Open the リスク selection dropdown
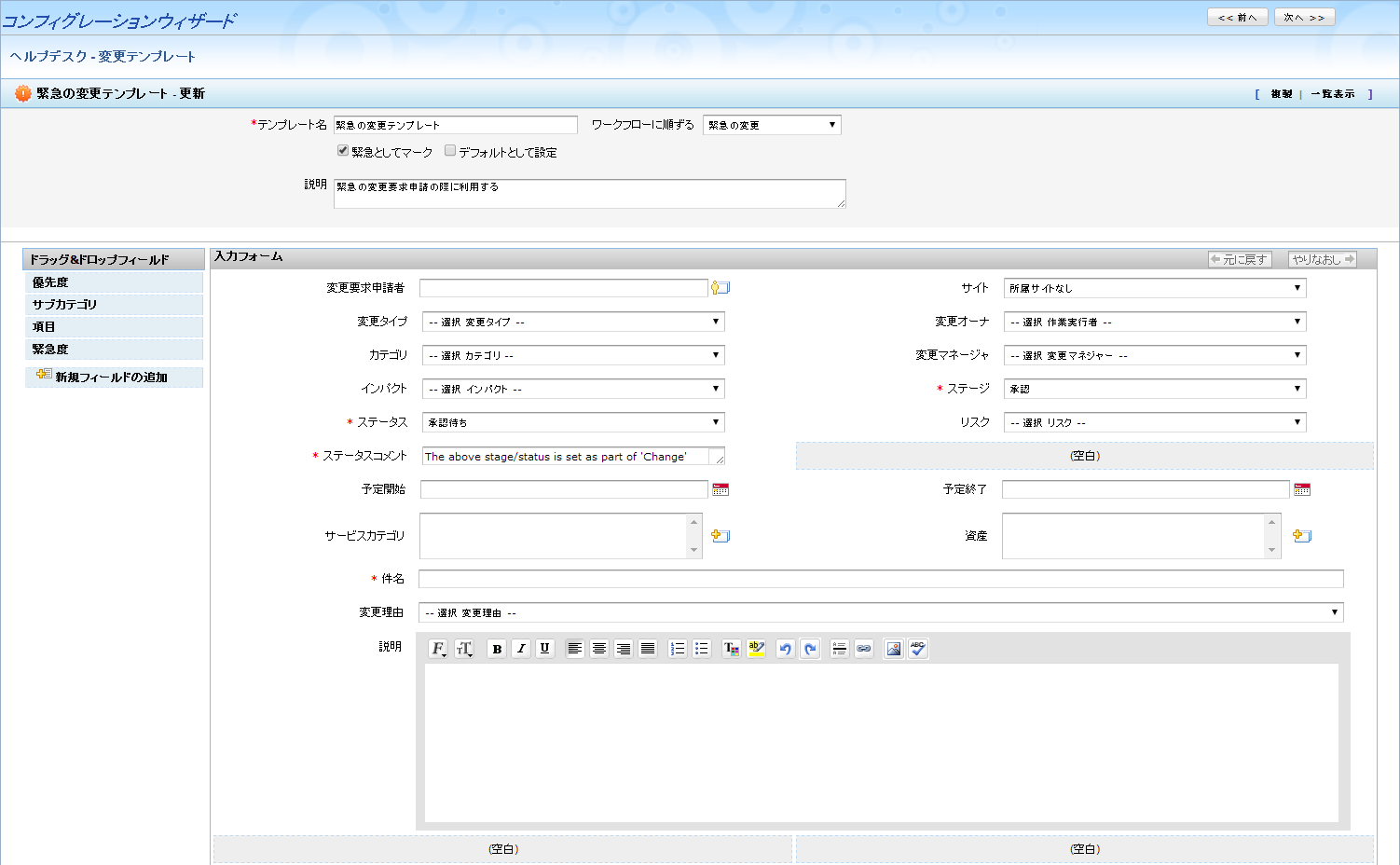This screenshot has height=865, width=1400. [1155, 422]
